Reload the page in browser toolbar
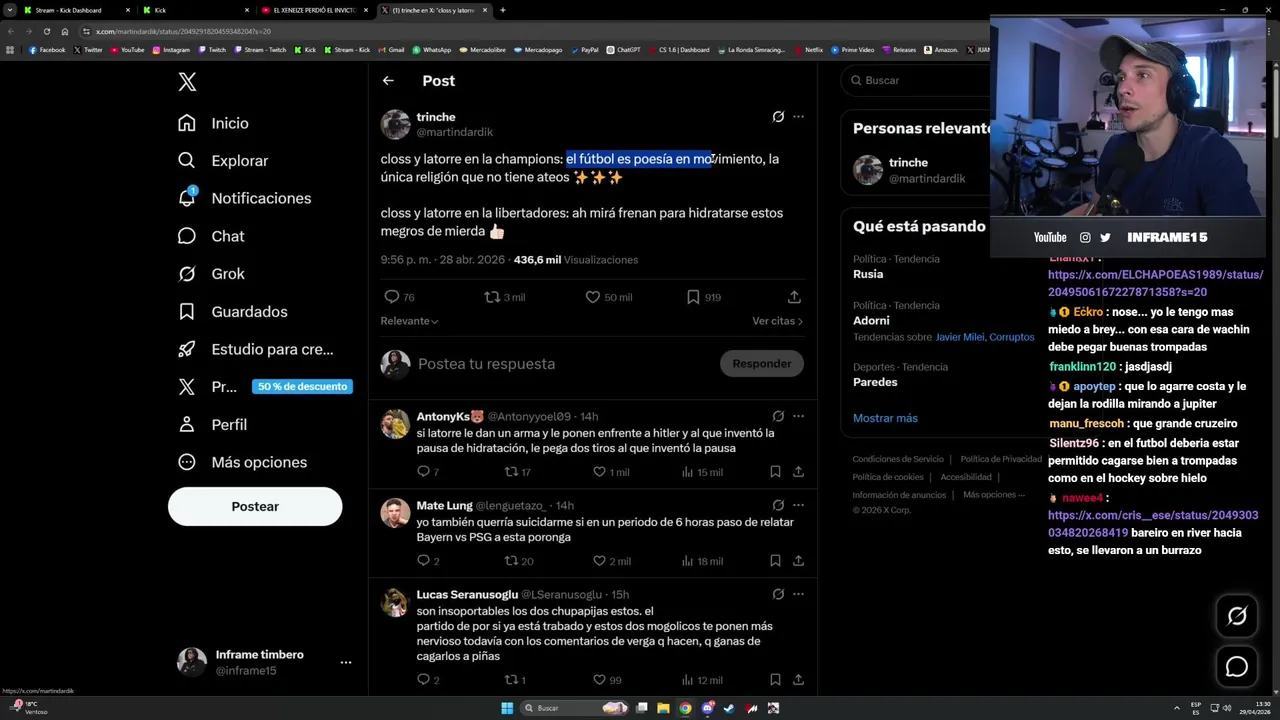 [46, 31]
